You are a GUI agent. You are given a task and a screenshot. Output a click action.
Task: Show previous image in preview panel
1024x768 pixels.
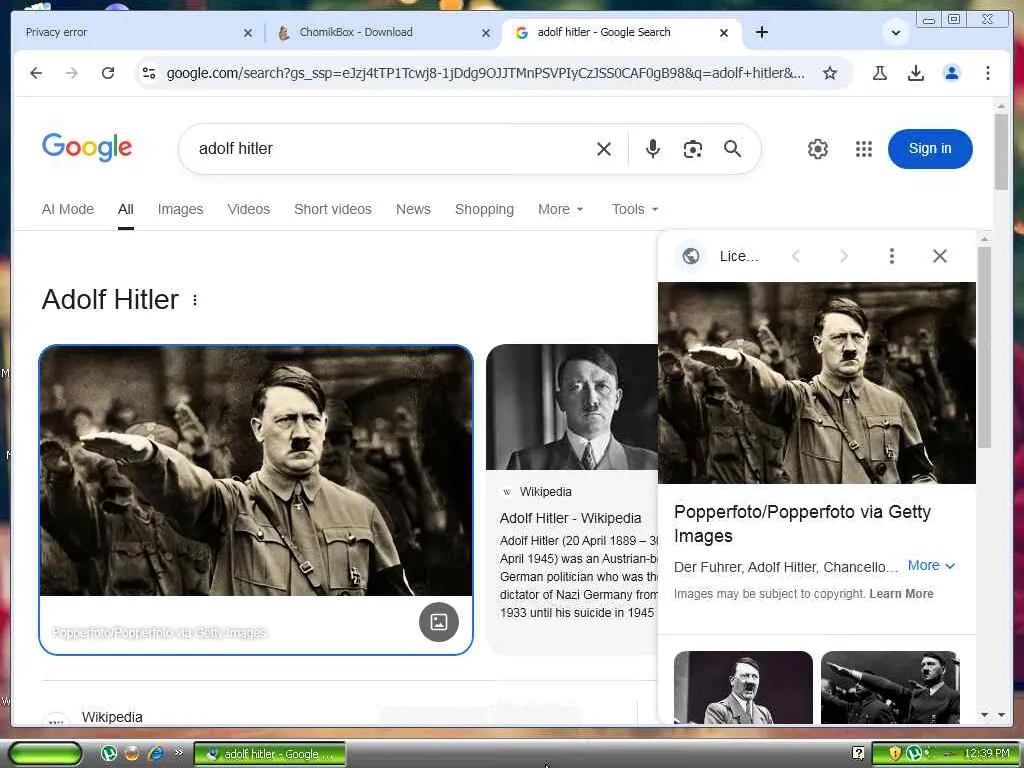pos(796,256)
